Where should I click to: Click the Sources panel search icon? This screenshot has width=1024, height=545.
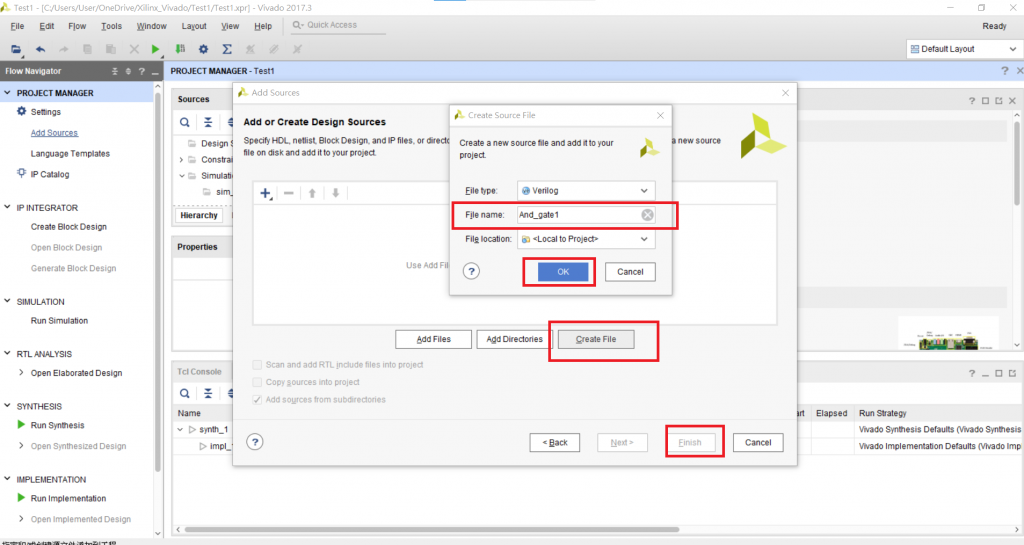[x=185, y=122]
